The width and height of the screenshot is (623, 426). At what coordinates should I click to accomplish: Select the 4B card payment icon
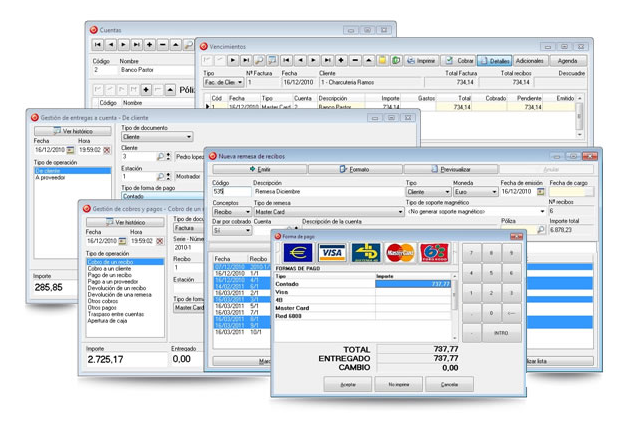pyautogui.click(x=366, y=253)
